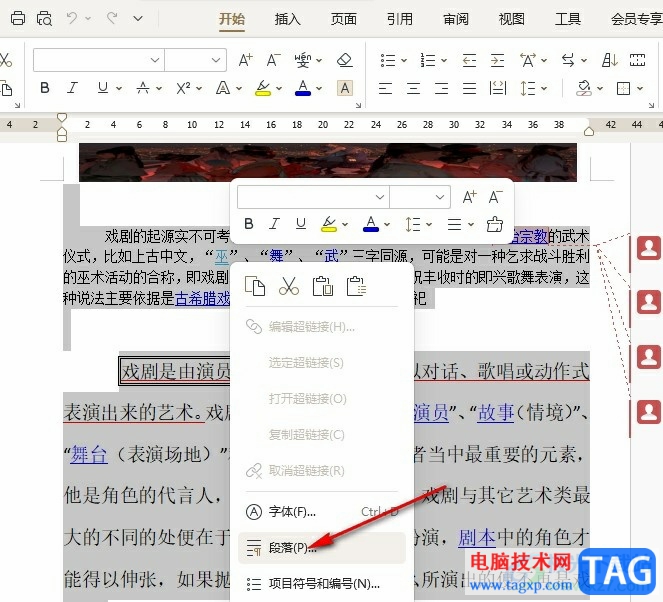Open the 工具 ribbon tab
Viewport: 663px width, 602px height.
point(567,19)
